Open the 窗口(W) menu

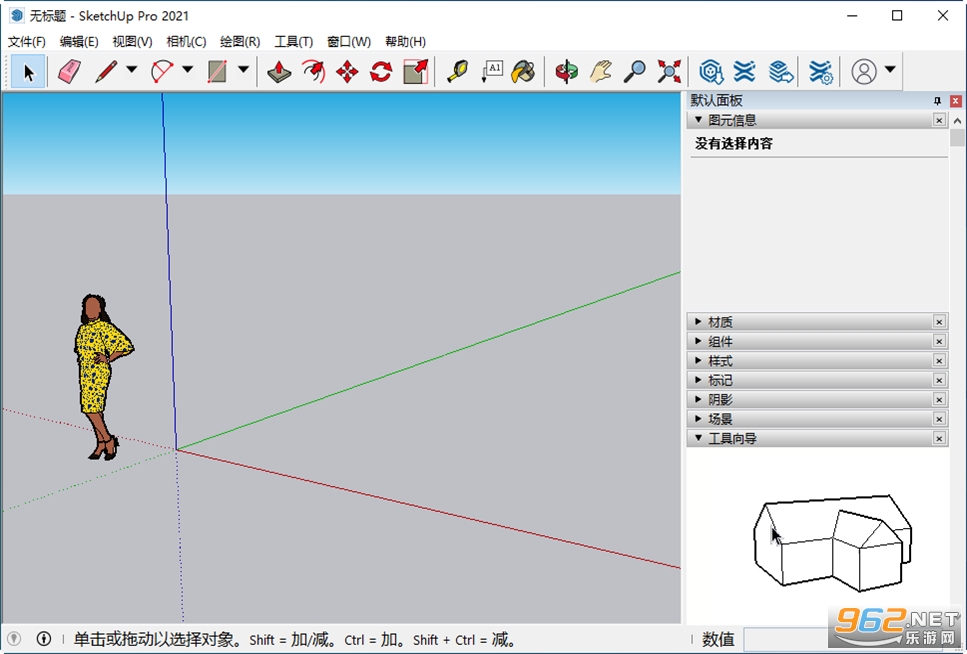pos(349,41)
